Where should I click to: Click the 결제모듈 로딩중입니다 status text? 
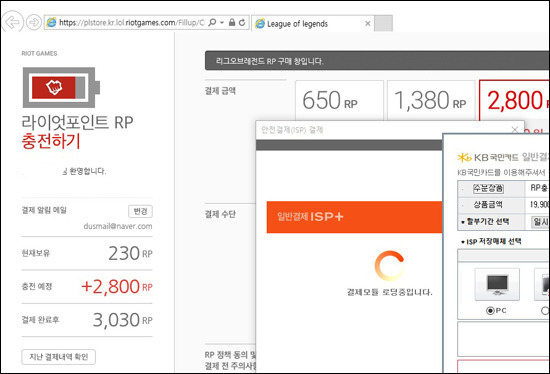pos(389,292)
